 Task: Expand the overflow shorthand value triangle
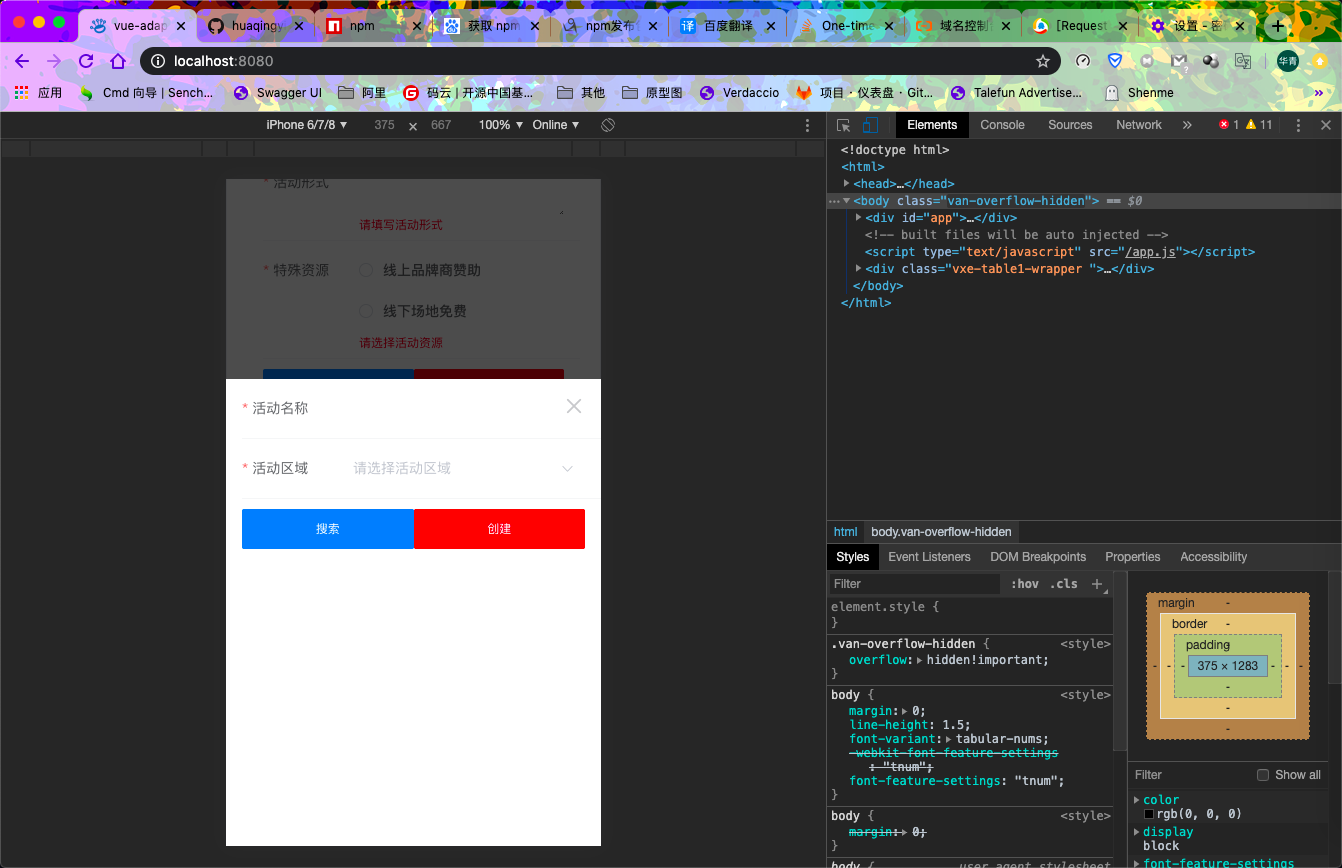920,660
